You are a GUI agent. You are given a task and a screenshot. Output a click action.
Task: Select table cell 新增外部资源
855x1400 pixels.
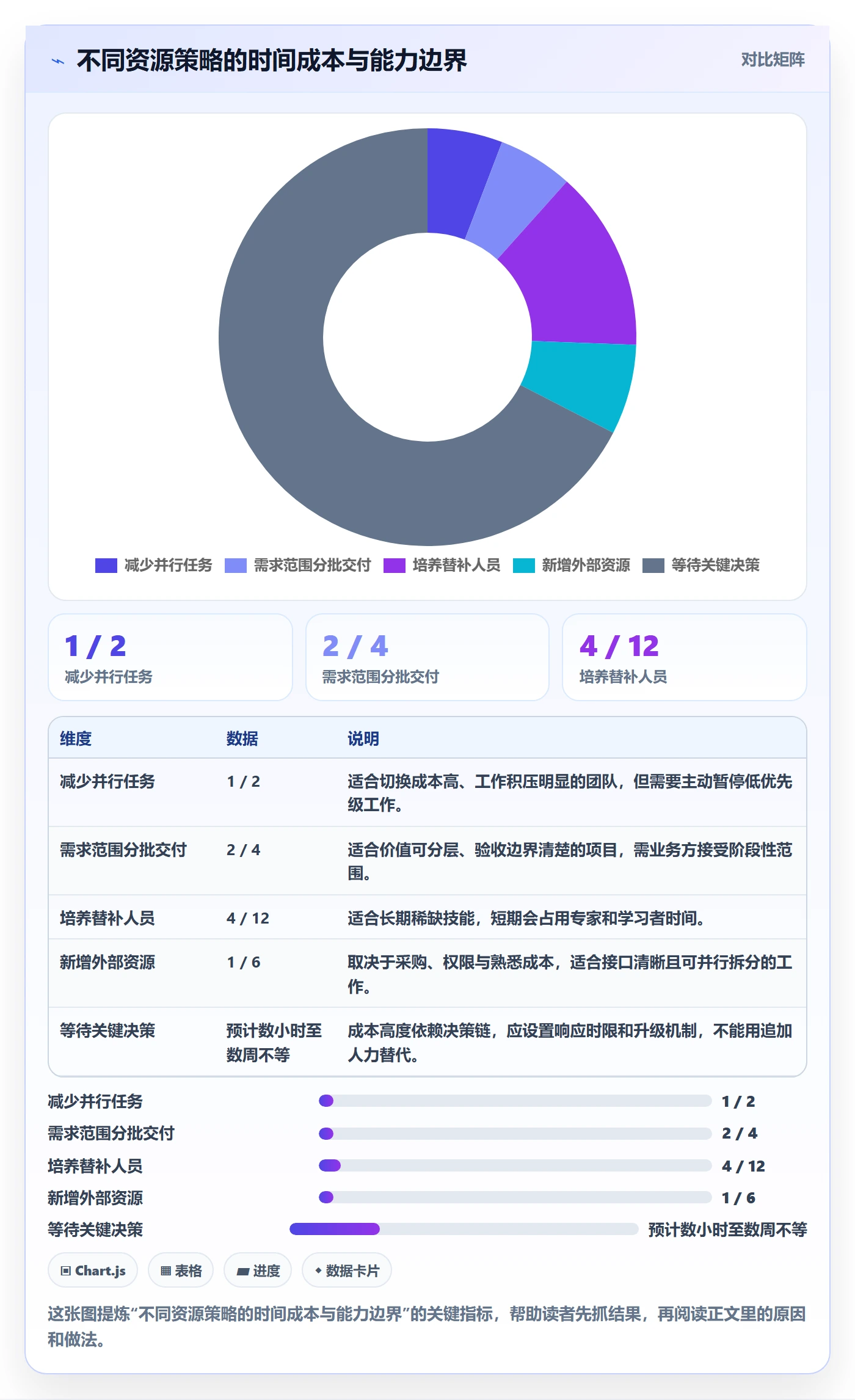tap(107, 962)
